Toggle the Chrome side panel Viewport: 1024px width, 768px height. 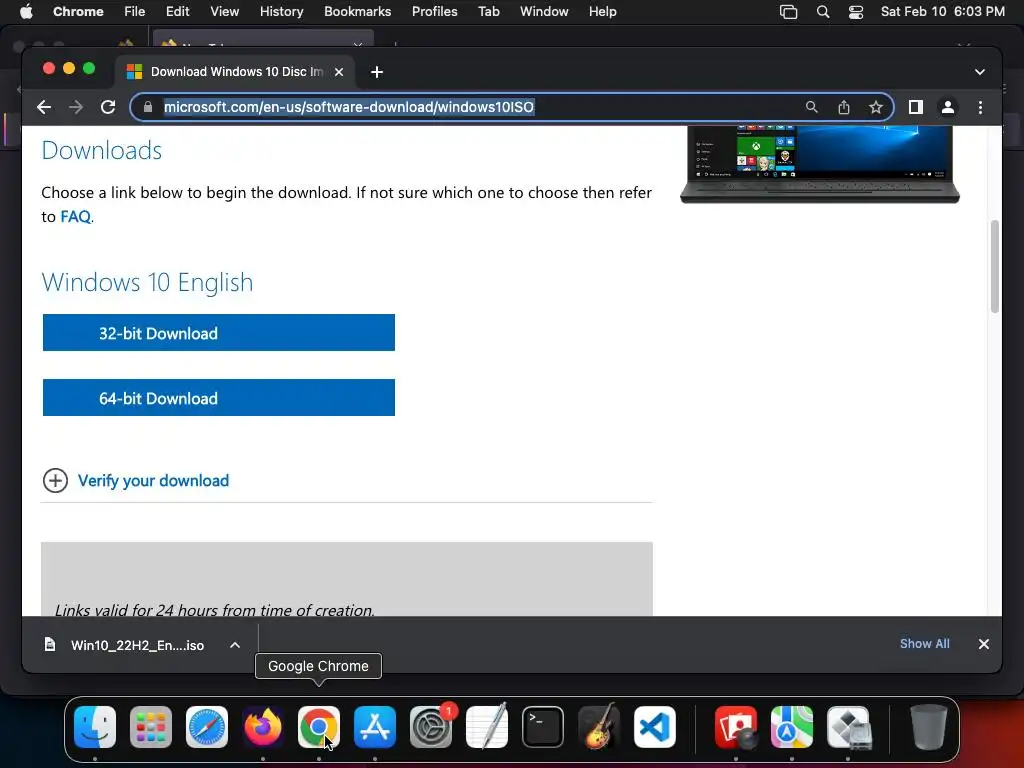pos(916,107)
